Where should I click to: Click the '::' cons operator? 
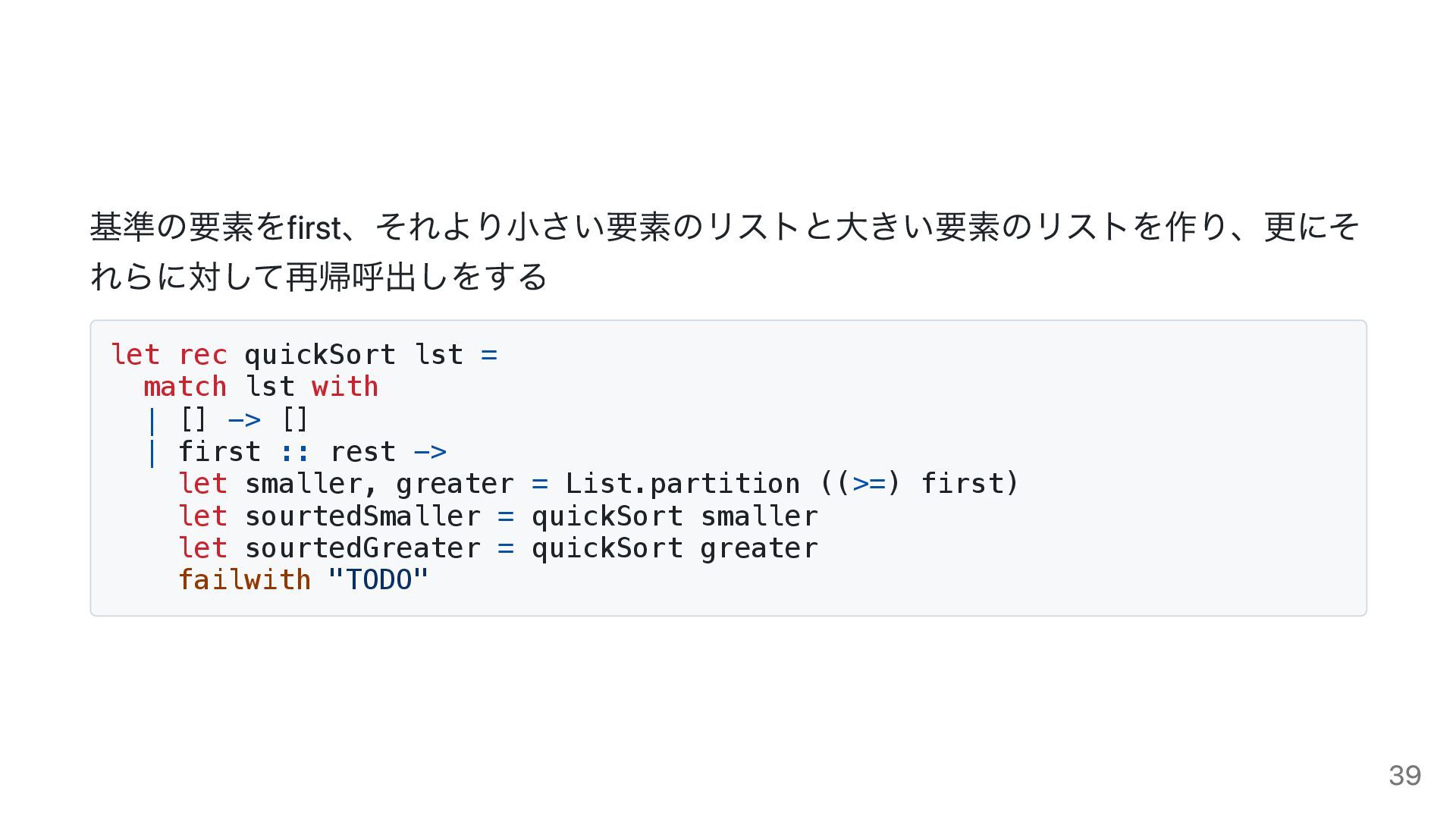[295, 452]
